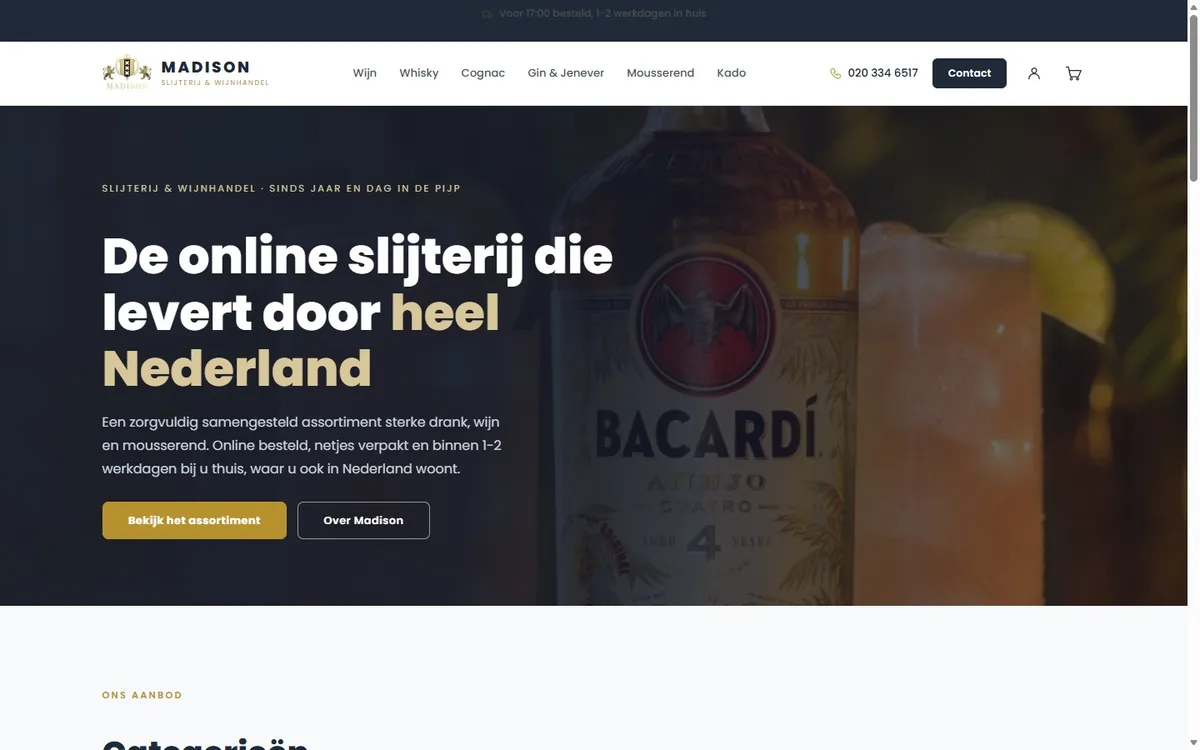Open the Gin & Jenever menu item
1200x750 pixels.
566,73
